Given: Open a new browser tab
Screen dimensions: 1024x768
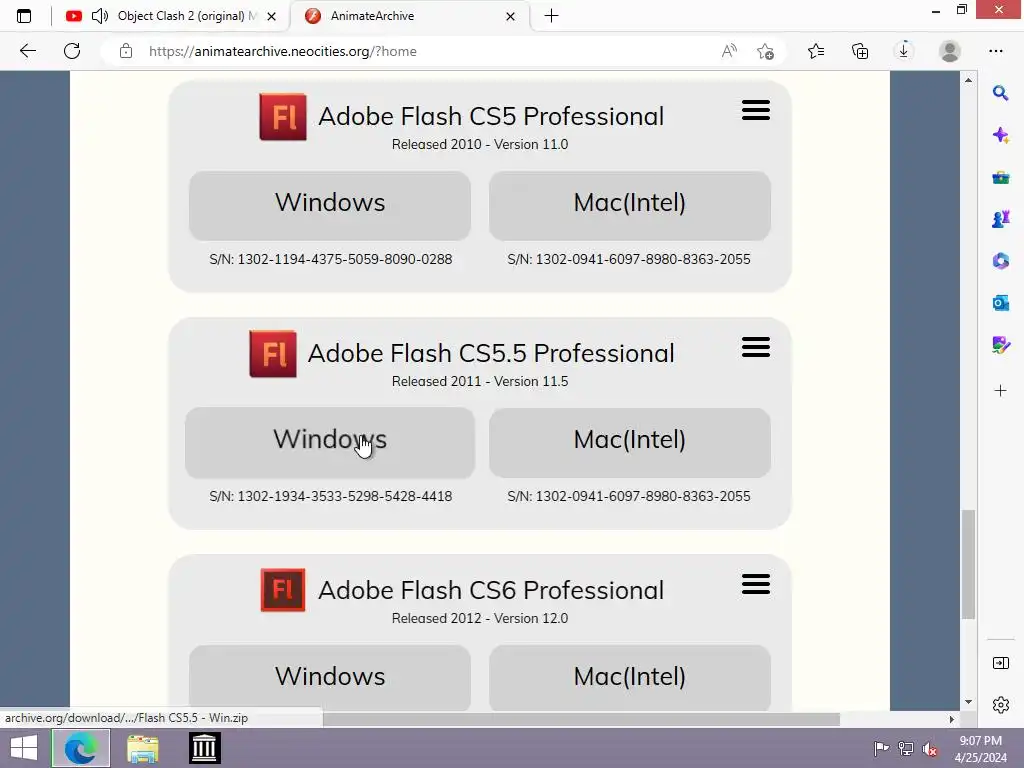Looking at the screenshot, I should 551,16.
